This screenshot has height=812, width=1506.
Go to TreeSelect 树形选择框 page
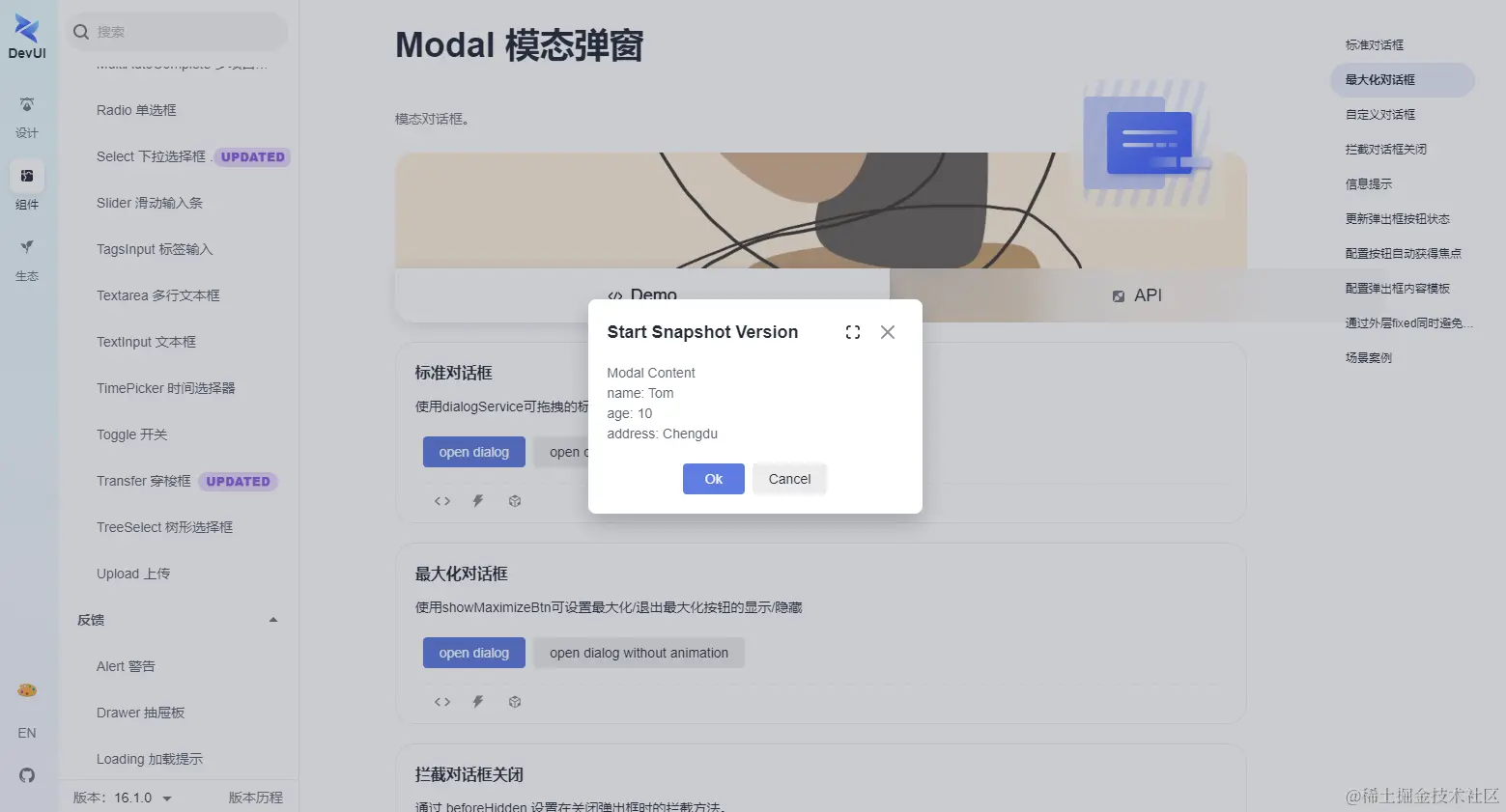tap(165, 527)
